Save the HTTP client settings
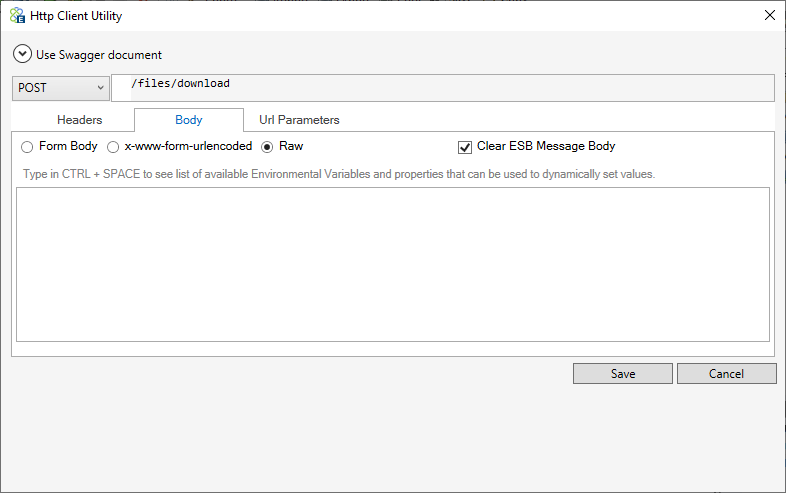This screenshot has width=786, height=493. point(623,374)
